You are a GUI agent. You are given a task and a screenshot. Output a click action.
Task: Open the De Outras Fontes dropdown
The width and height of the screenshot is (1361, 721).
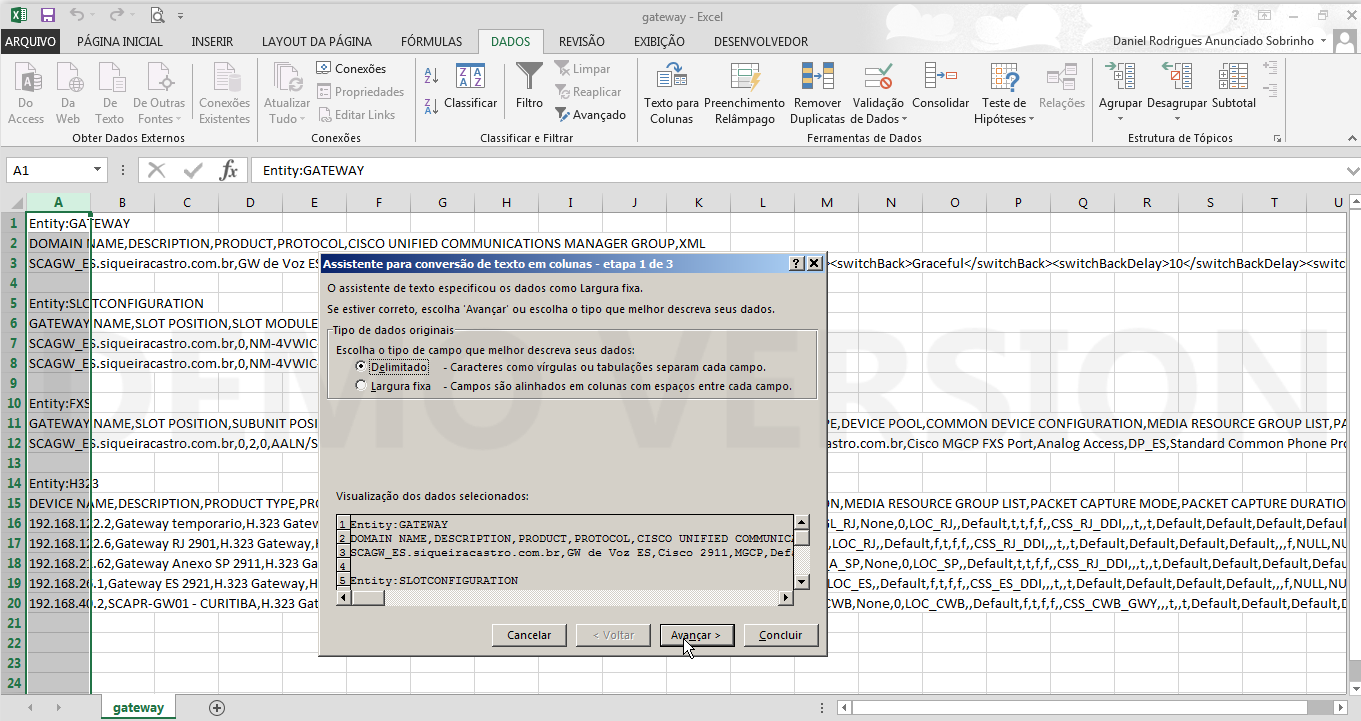(159, 93)
